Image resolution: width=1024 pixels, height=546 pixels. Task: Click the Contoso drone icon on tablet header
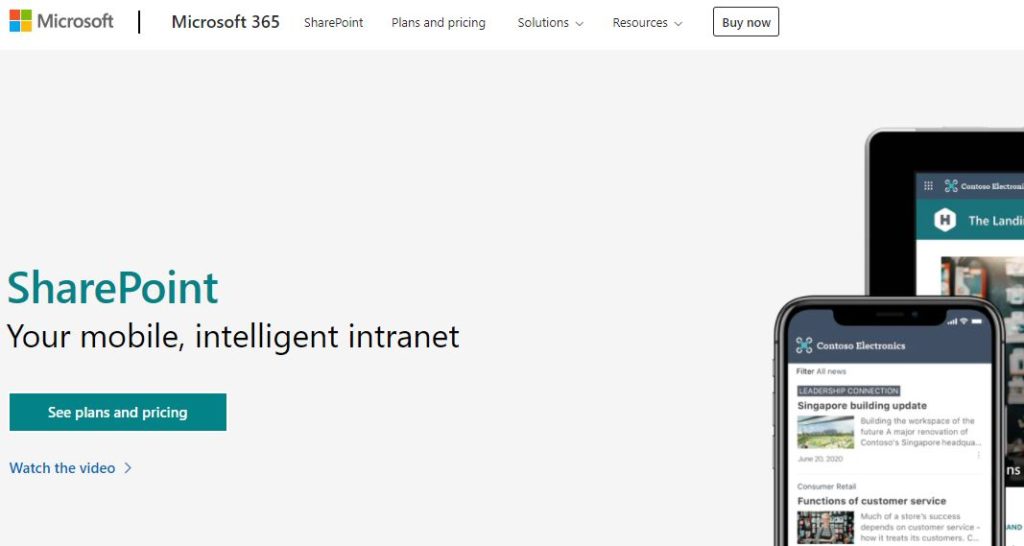(x=951, y=186)
